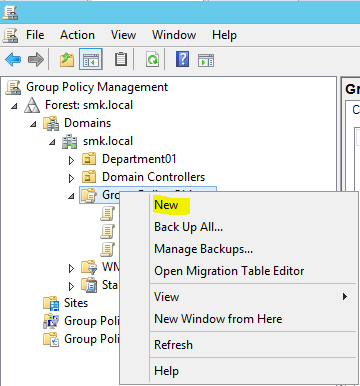Image resolution: width=360 pixels, height=386 pixels.
Task: Click the Group Policy Objects folder icon
Action: (x=89, y=195)
